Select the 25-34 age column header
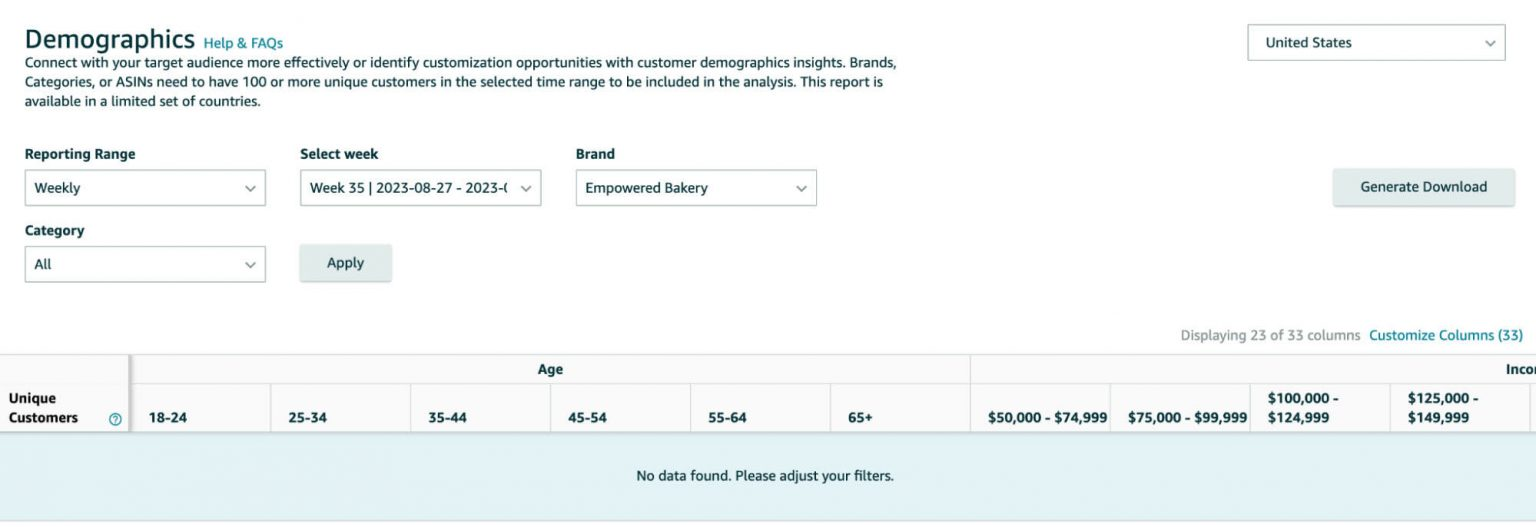Screen dimensions: 1536x527 pos(307,418)
